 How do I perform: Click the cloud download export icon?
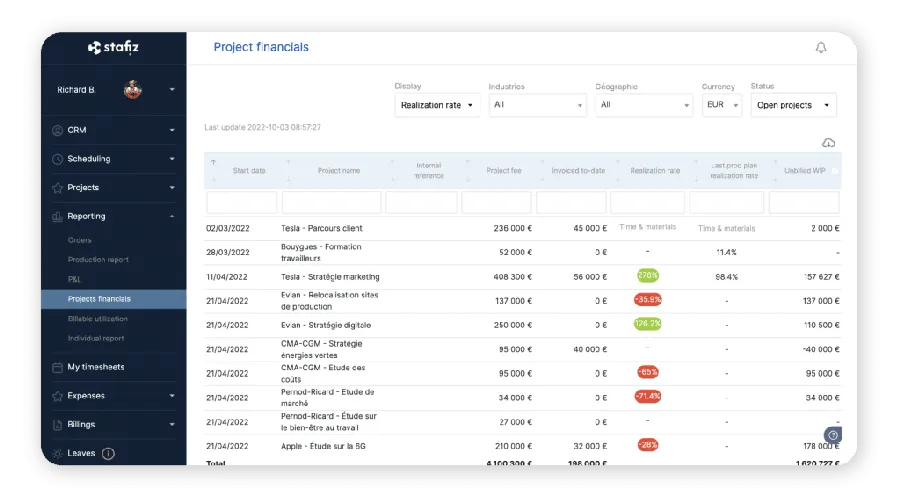point(827,143)
